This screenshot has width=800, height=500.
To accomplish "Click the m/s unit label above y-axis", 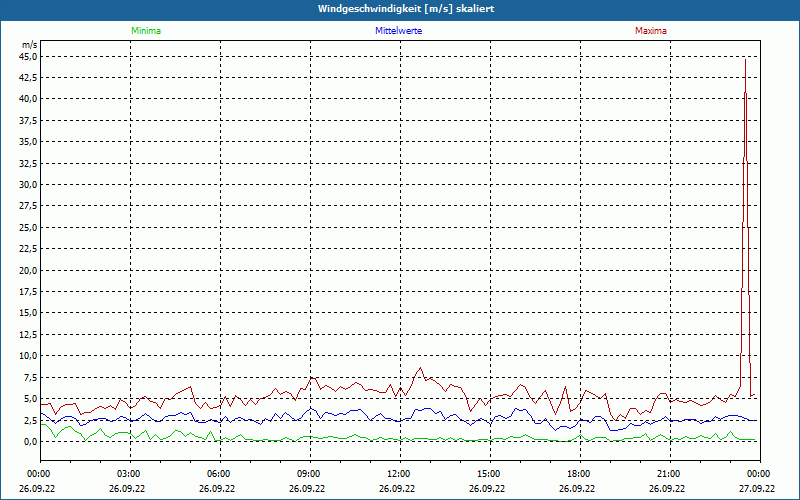I will 30,45.
